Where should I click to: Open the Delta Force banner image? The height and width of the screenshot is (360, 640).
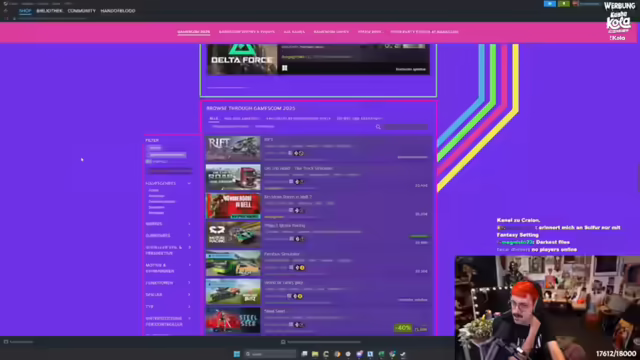[242, 59]
